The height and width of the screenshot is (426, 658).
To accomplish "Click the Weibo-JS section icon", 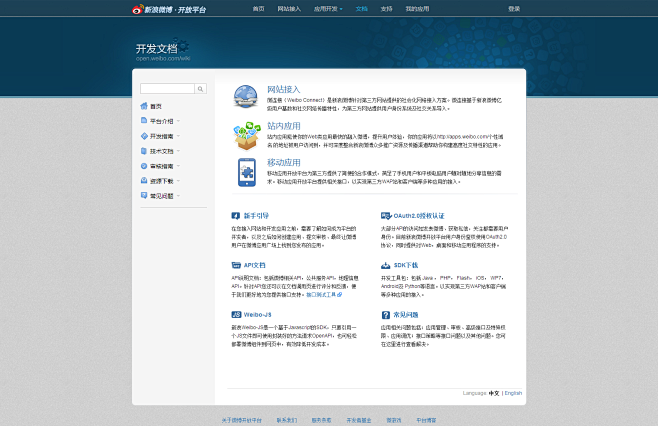I will (236, 313).
